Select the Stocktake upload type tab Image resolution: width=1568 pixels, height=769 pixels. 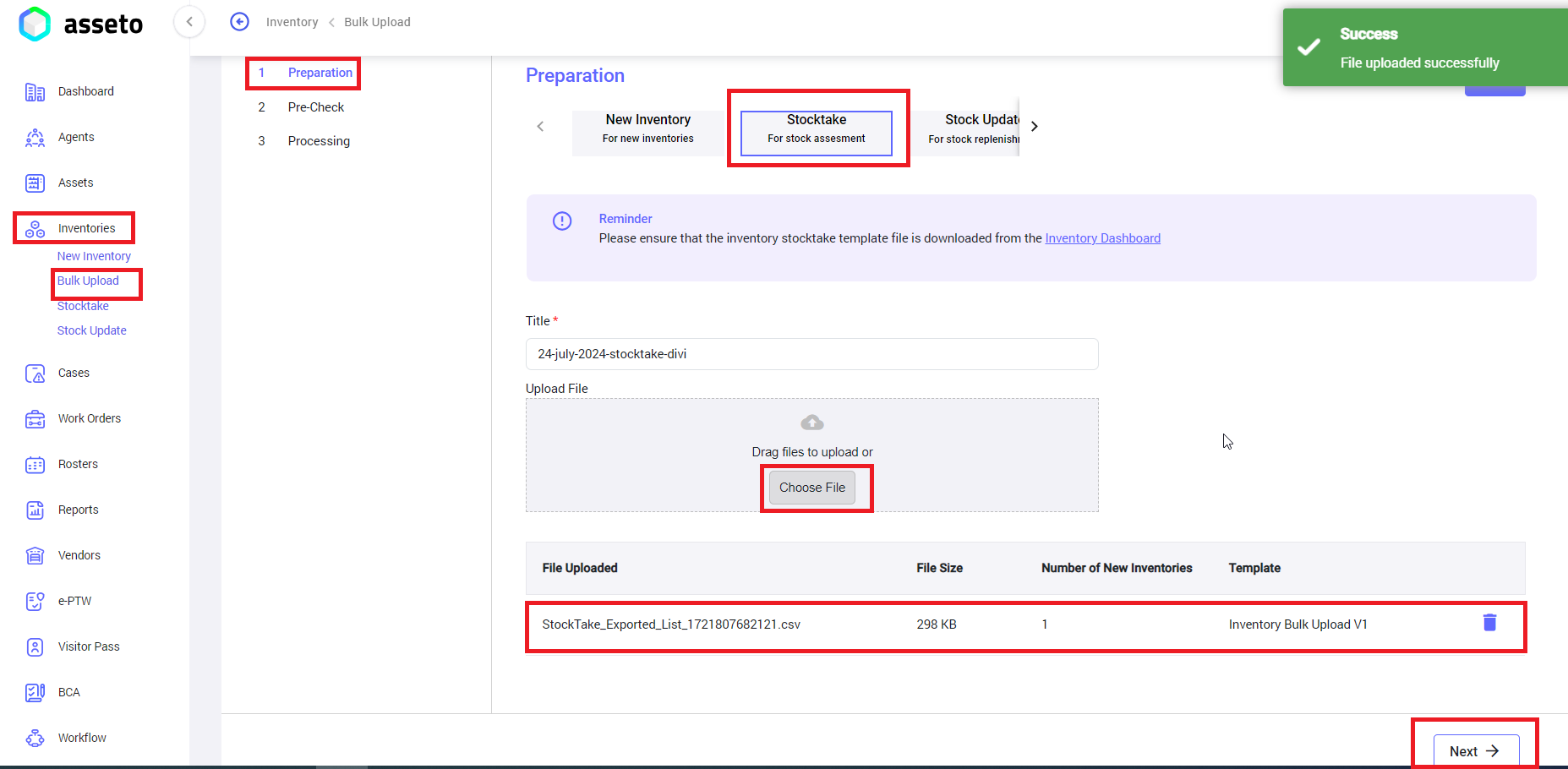[x=816, y=128]
